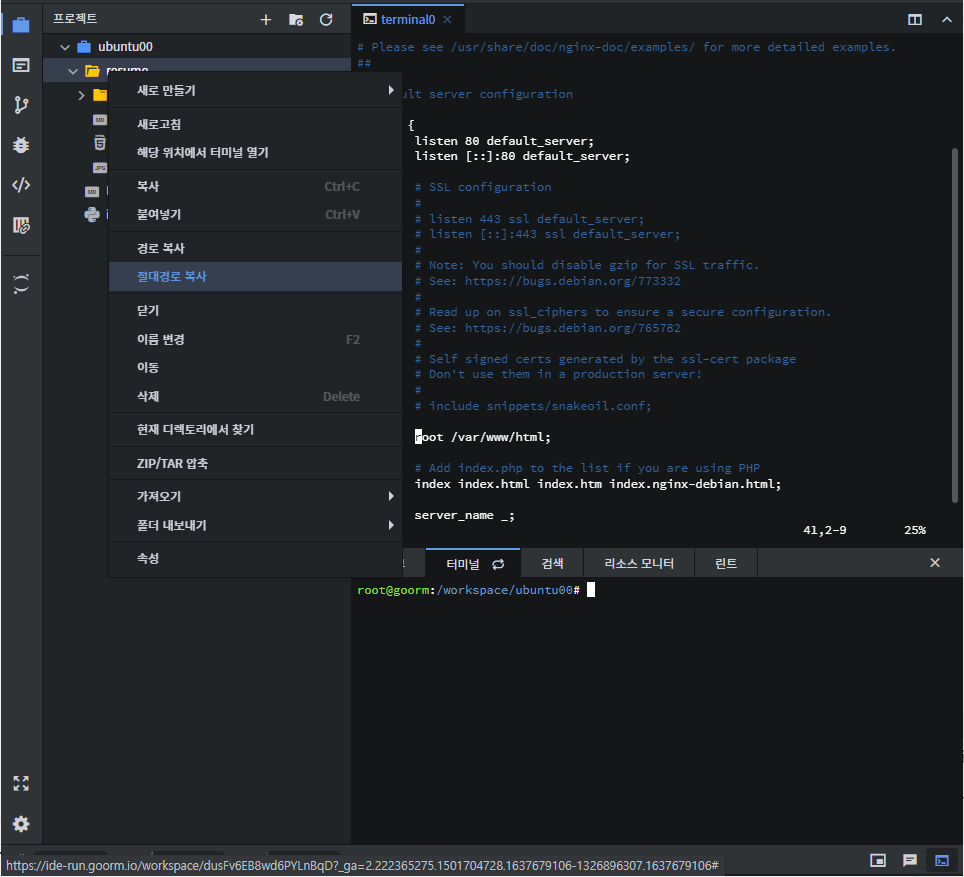The width and height of the screenshot is (964, 877).
Task: Select '이동' in context menu
Action: point(255,368)
